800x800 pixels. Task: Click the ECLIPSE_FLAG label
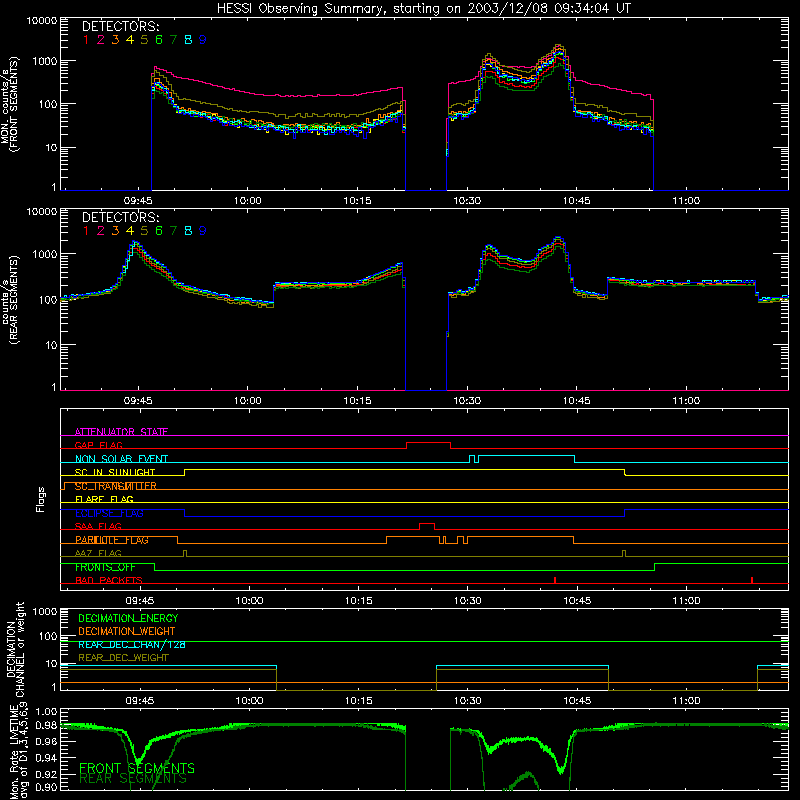tap(109, 513)
